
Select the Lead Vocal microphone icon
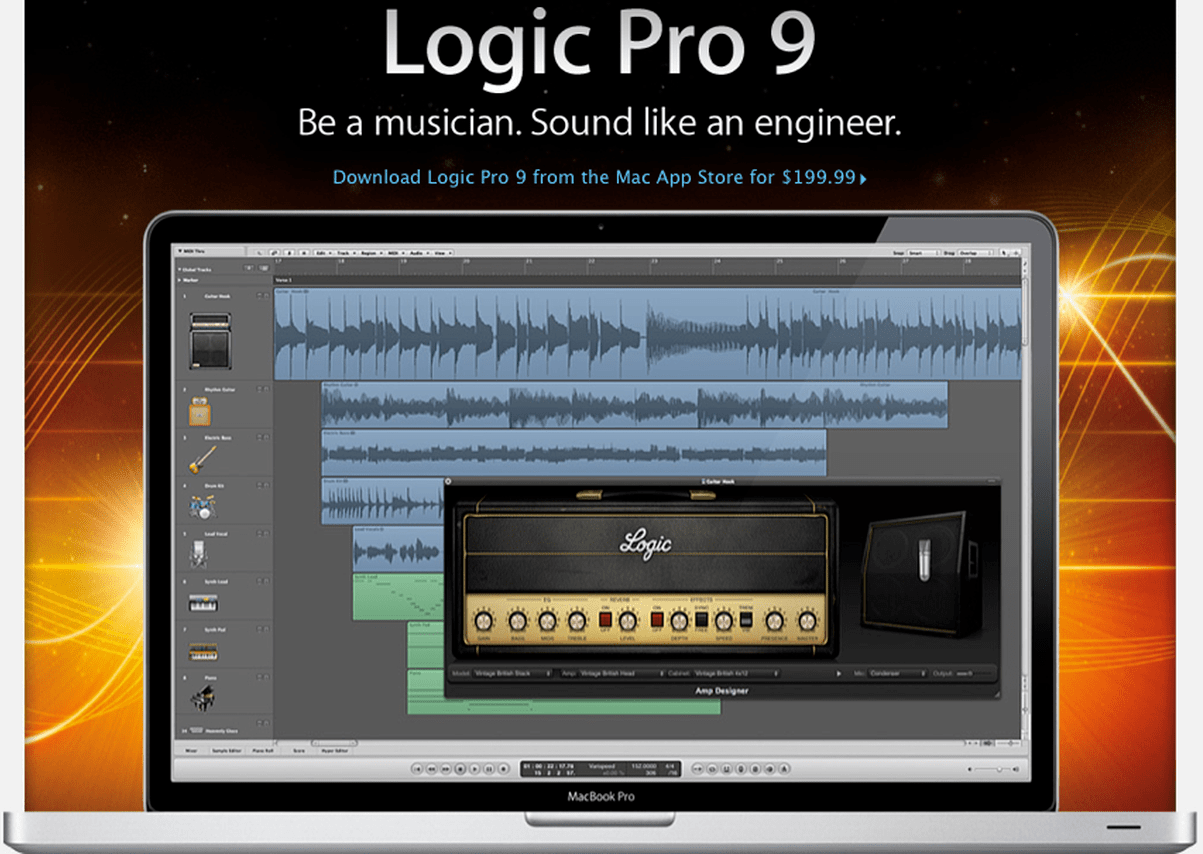(199, 555)
